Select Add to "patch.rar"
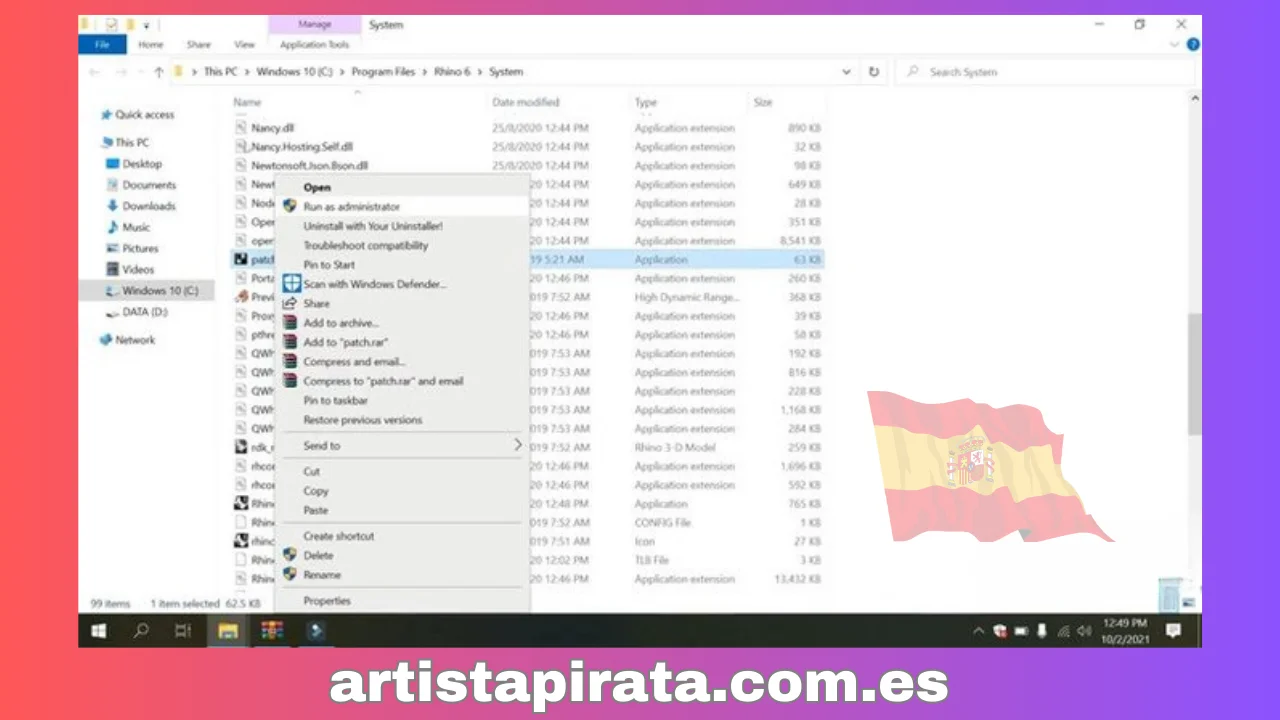This screenshot has width=1280, height=720. (346, 342)
